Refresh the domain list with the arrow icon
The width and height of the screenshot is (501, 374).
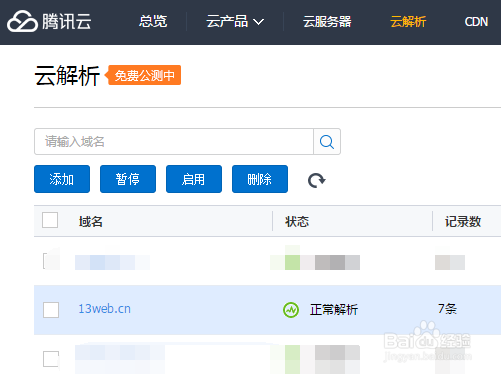pyautogui.click(x=316, y=180)
